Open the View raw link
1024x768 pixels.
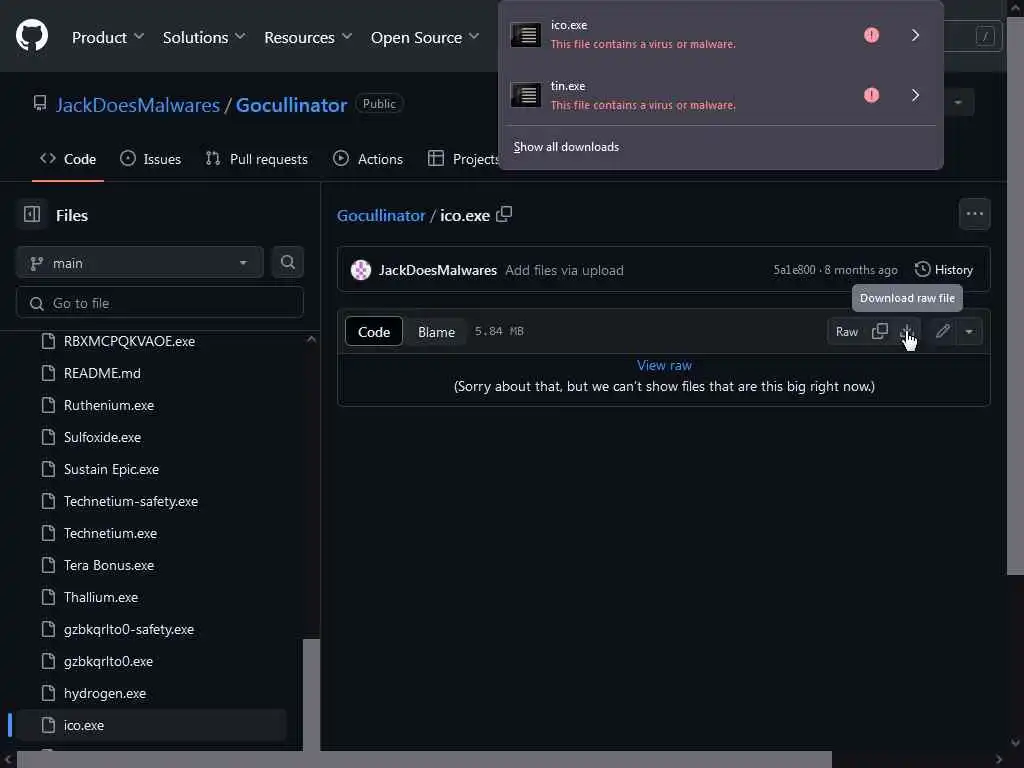pyautogui.click(x=664, y=365)
